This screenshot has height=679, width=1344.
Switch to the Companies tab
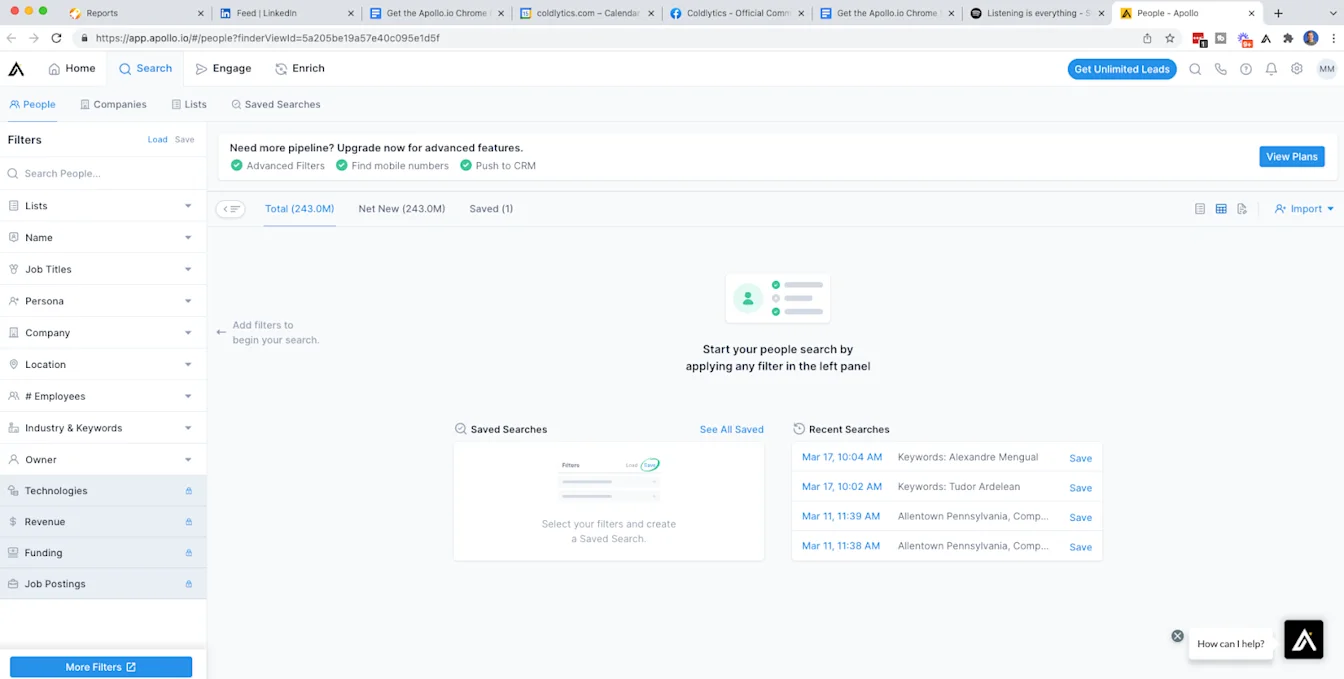113,104
